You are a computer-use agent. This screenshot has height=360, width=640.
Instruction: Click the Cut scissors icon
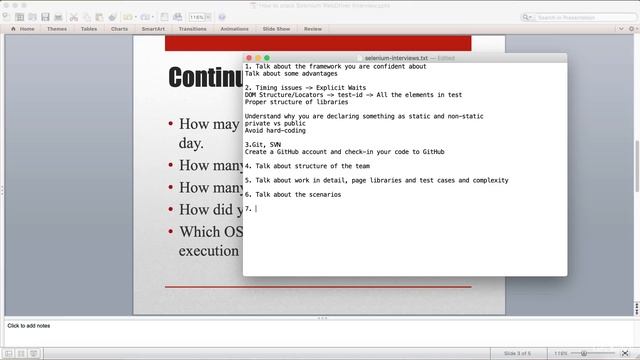73,17
